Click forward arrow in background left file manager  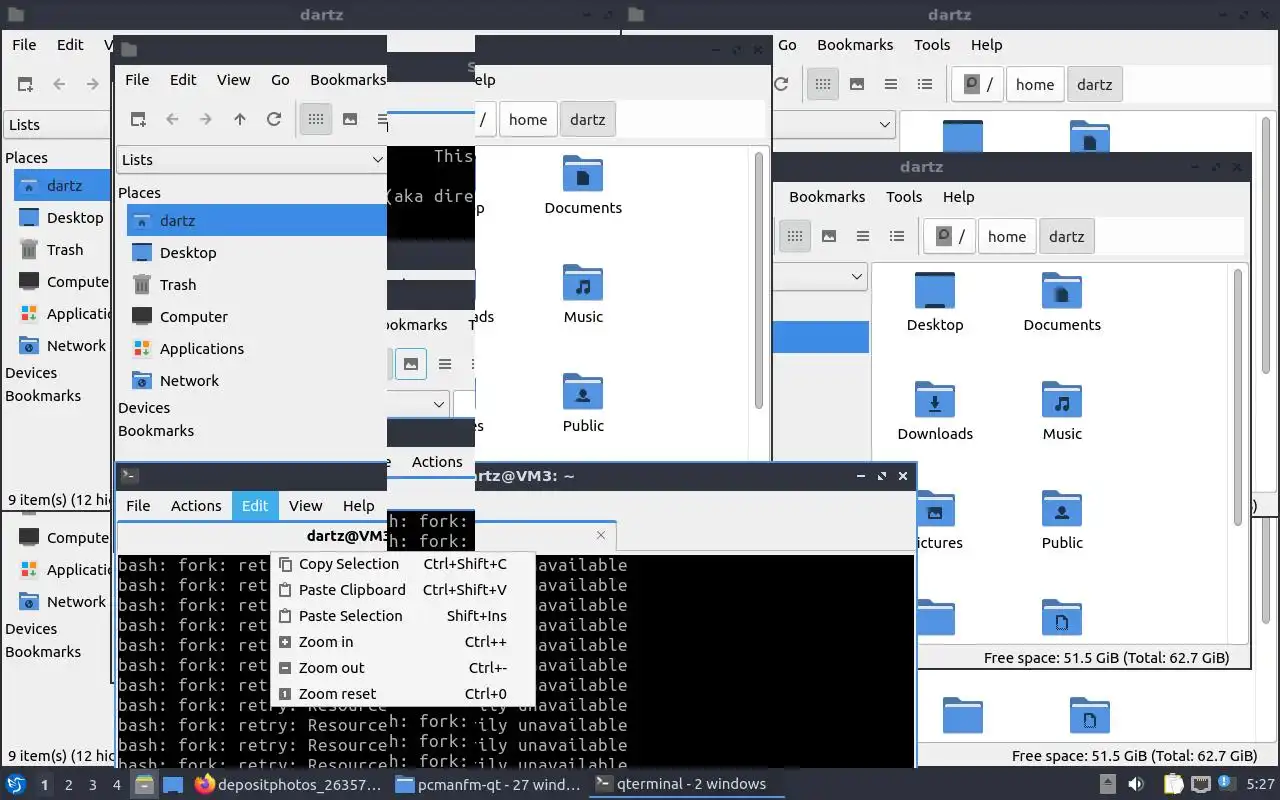(x=93, y=84)
